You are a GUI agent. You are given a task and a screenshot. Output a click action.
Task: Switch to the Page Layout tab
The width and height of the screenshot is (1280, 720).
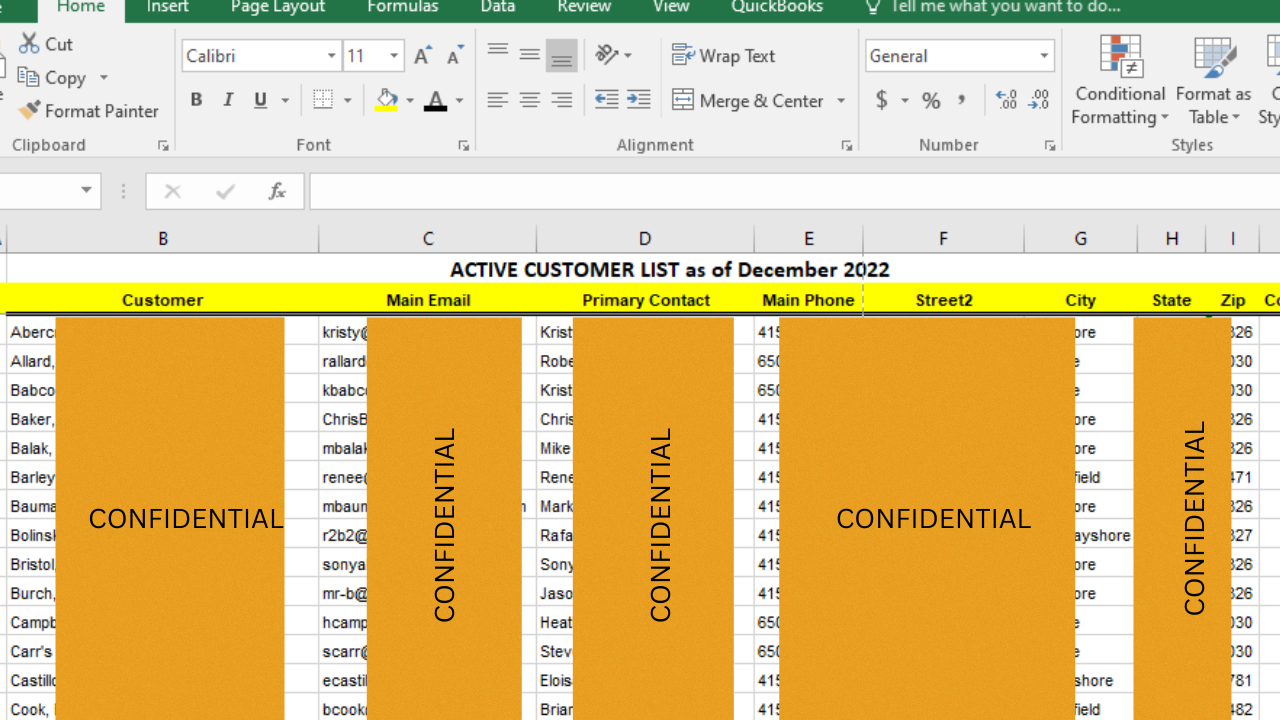[x=278, y=7]
